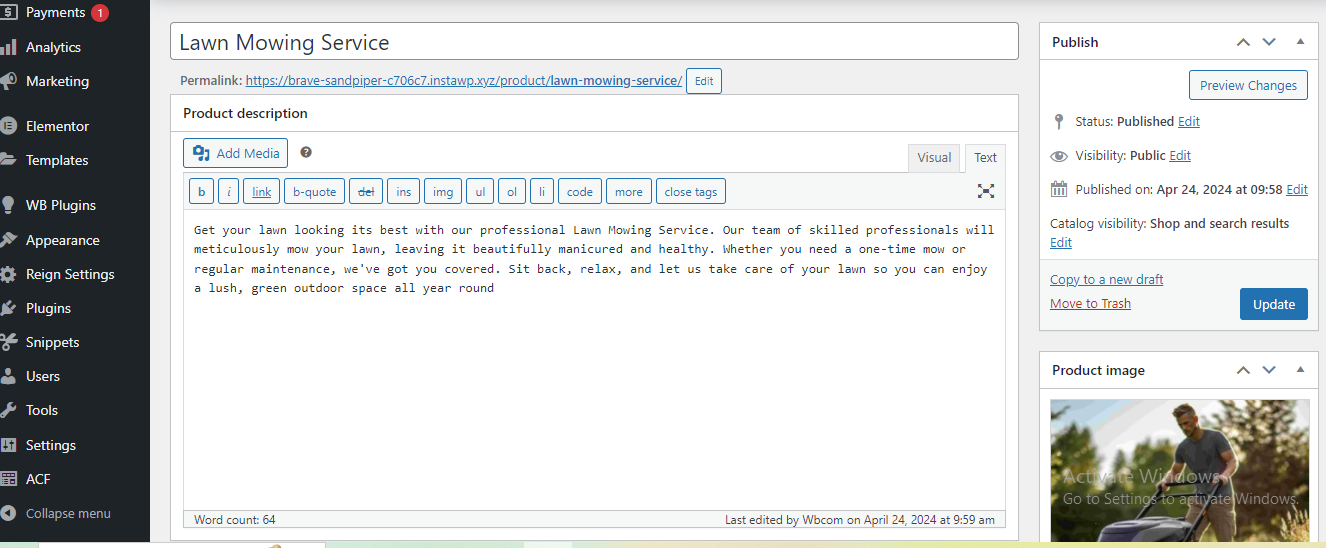Collapse the Product image panel
Screen dimensions: 1326x548
(1300, 370)
